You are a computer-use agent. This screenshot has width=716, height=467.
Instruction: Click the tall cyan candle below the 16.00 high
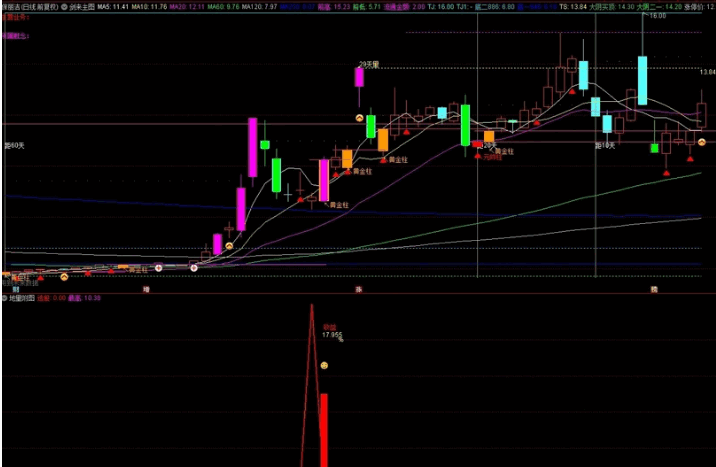coord(642,80)
